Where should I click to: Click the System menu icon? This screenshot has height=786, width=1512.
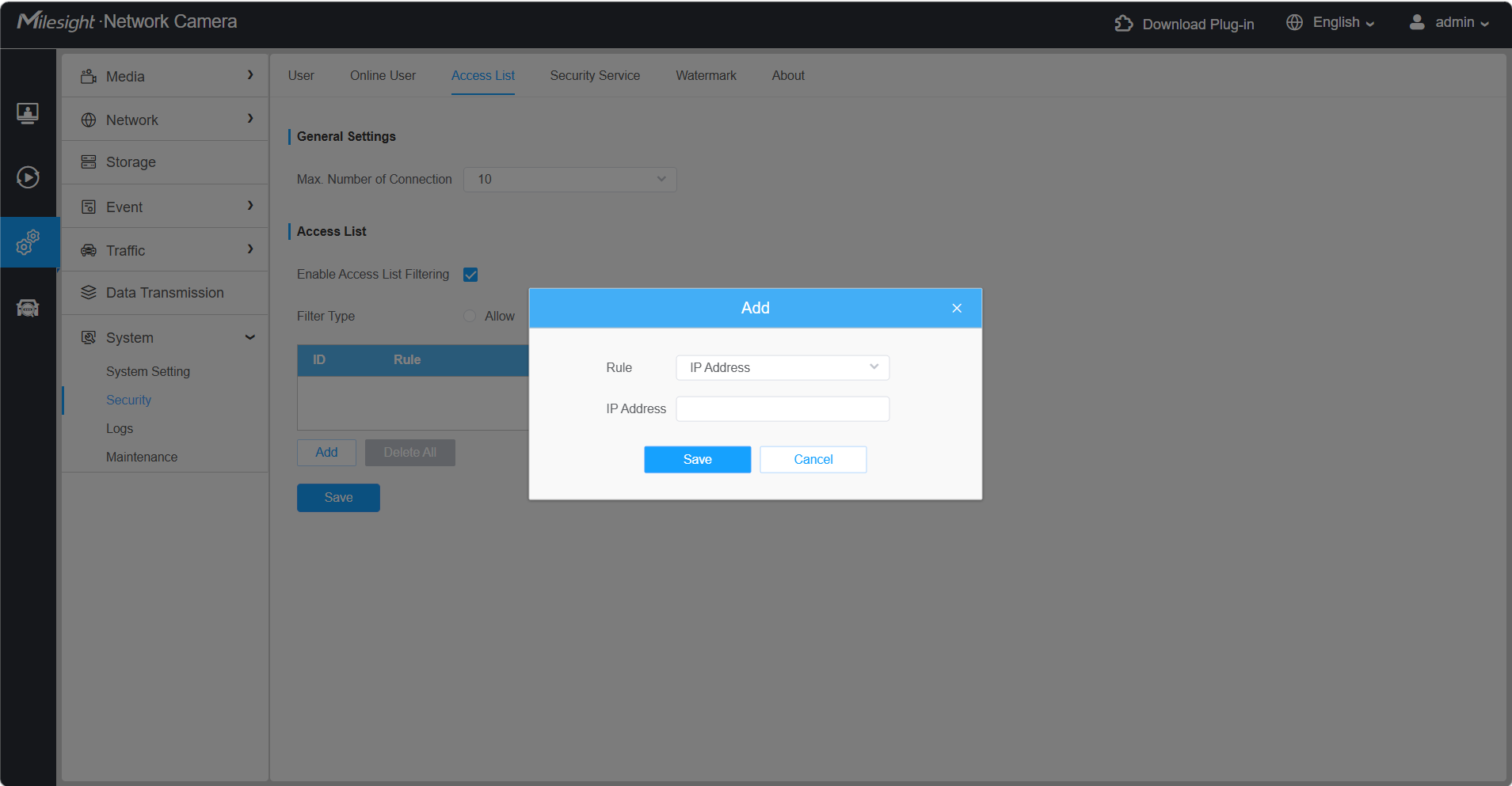89,337
